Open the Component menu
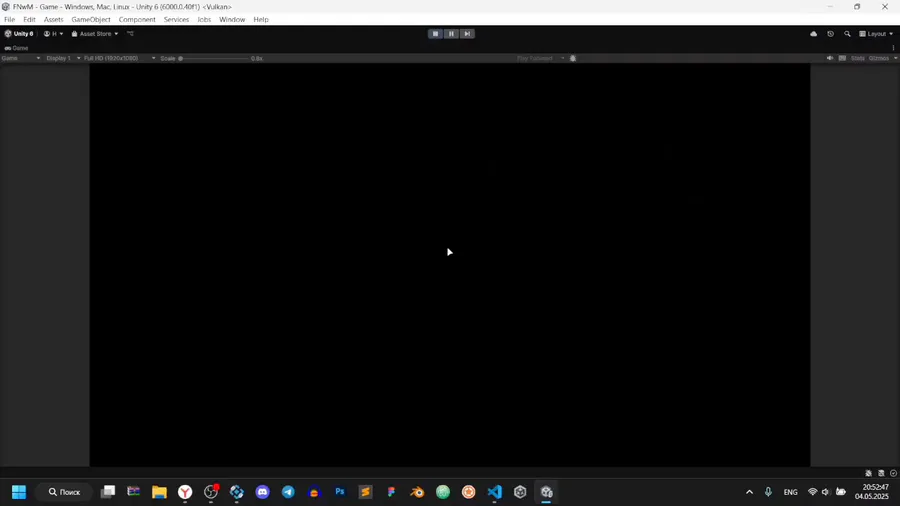This screenshot has height=506, width=900. point(137,20)
